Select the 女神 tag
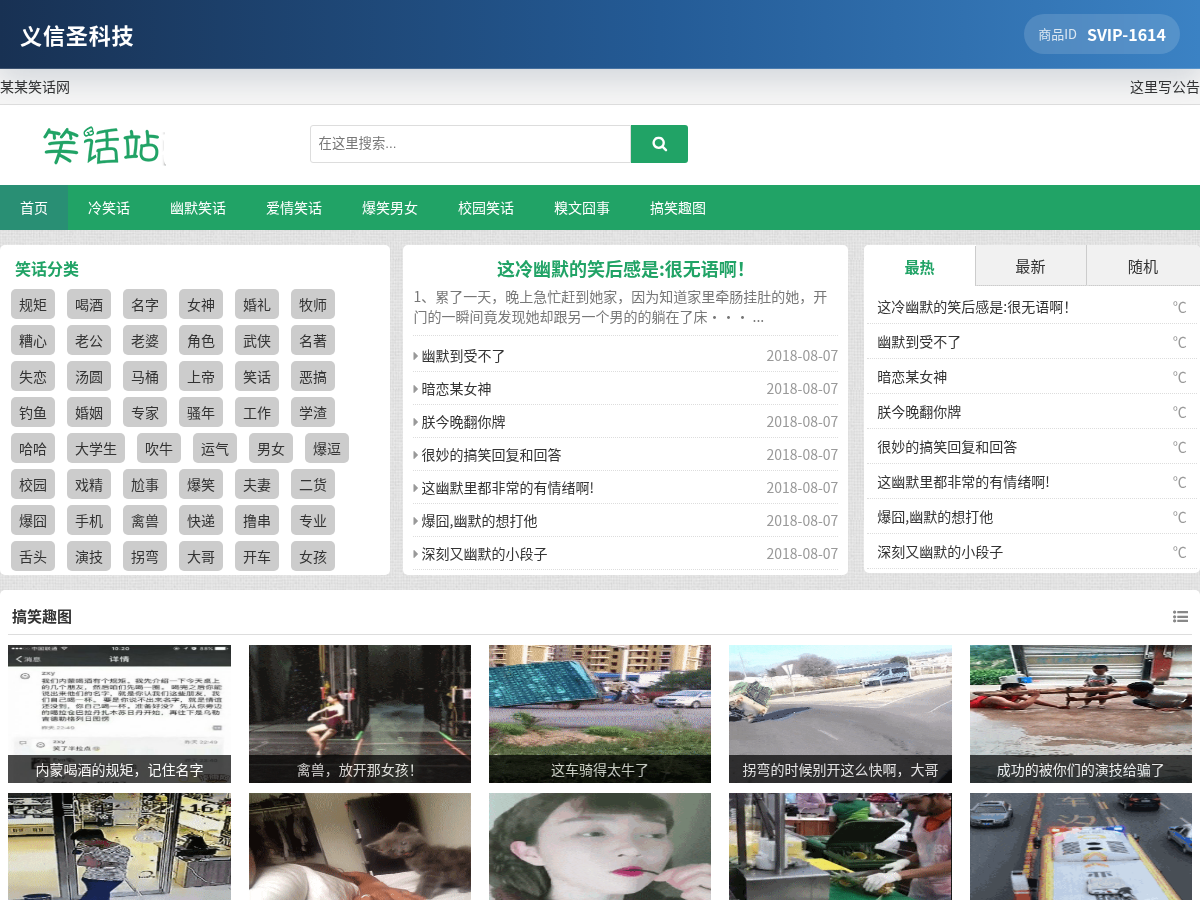The height and width of the screenshot is (900, 1200). 201,305
